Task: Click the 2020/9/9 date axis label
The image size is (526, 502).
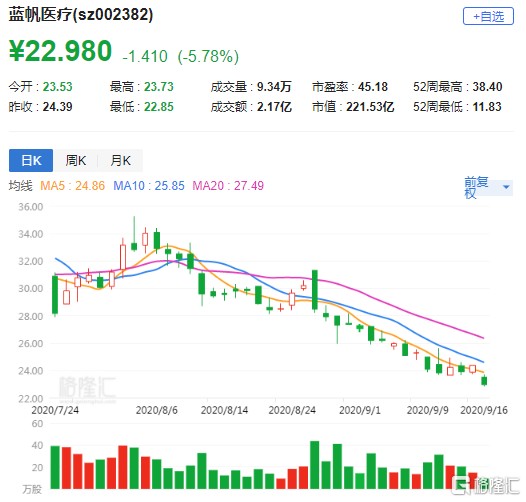Action: (428, 410)
